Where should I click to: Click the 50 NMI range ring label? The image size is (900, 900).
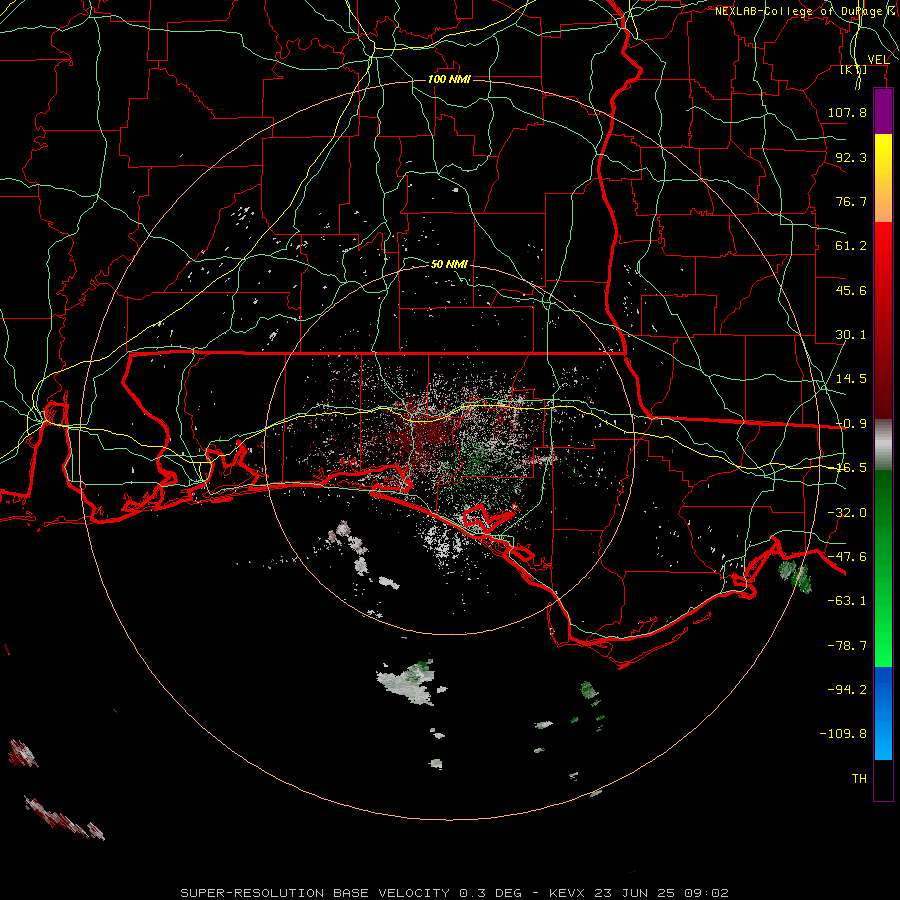coord(449,264)
